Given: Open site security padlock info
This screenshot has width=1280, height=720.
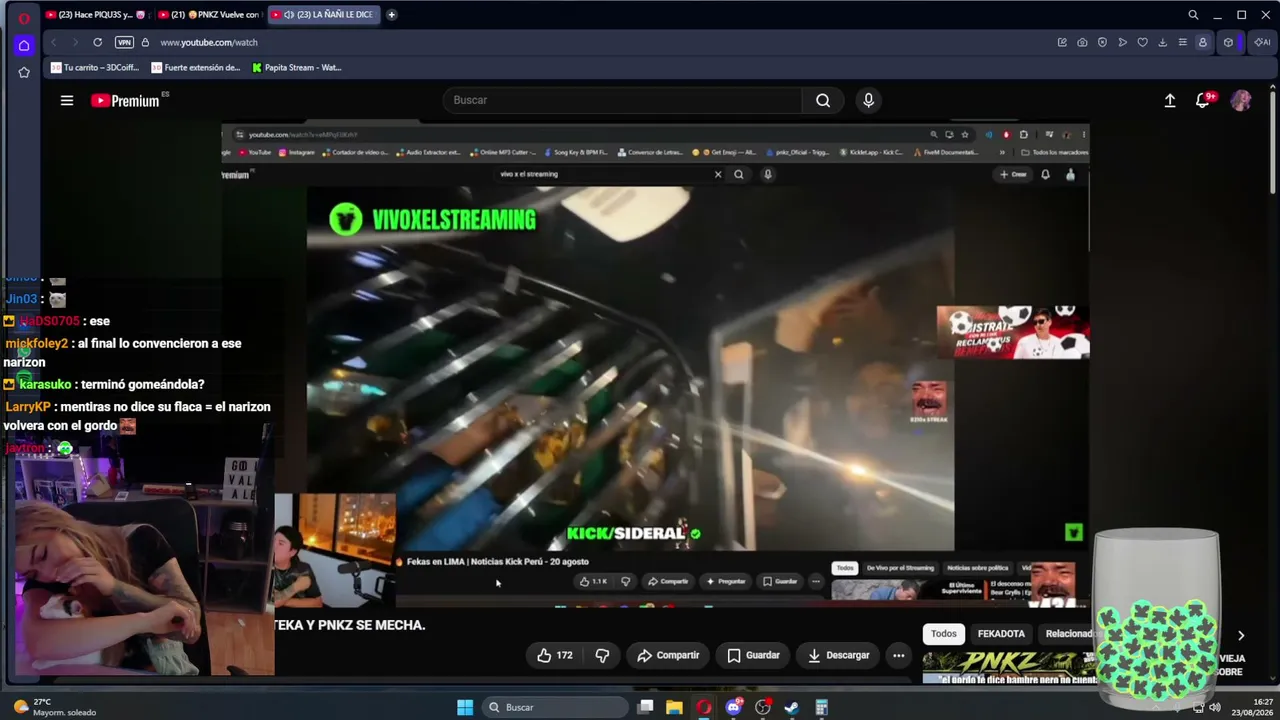Looking at the screenshot, I should 145,42.
